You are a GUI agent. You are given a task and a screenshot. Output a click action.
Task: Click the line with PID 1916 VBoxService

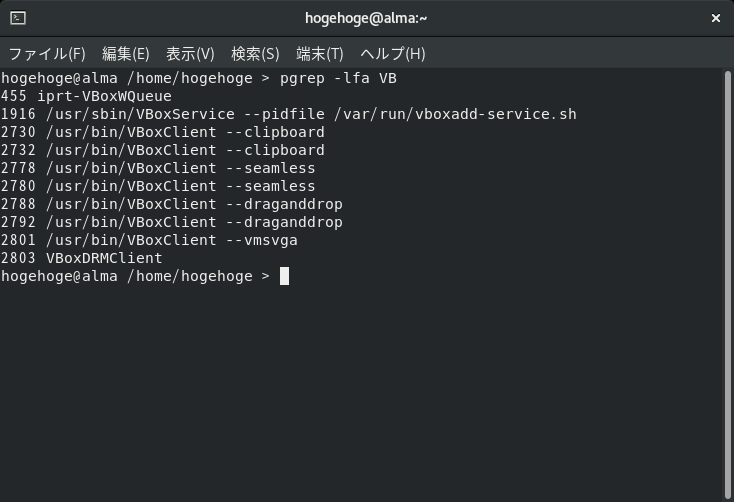click(x=288, y=114)
